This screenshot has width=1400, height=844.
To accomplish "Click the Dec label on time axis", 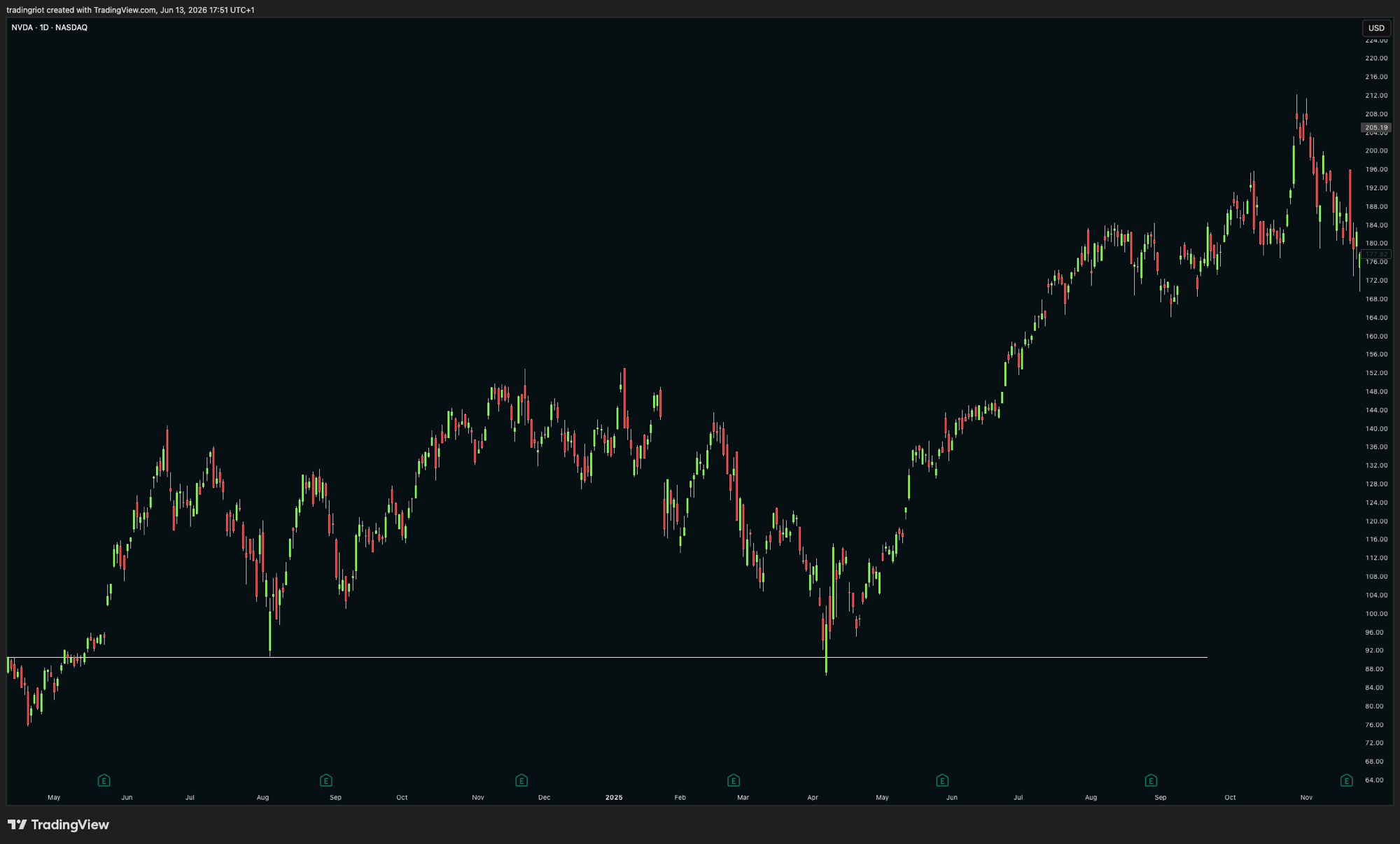I will coord(544,797).
